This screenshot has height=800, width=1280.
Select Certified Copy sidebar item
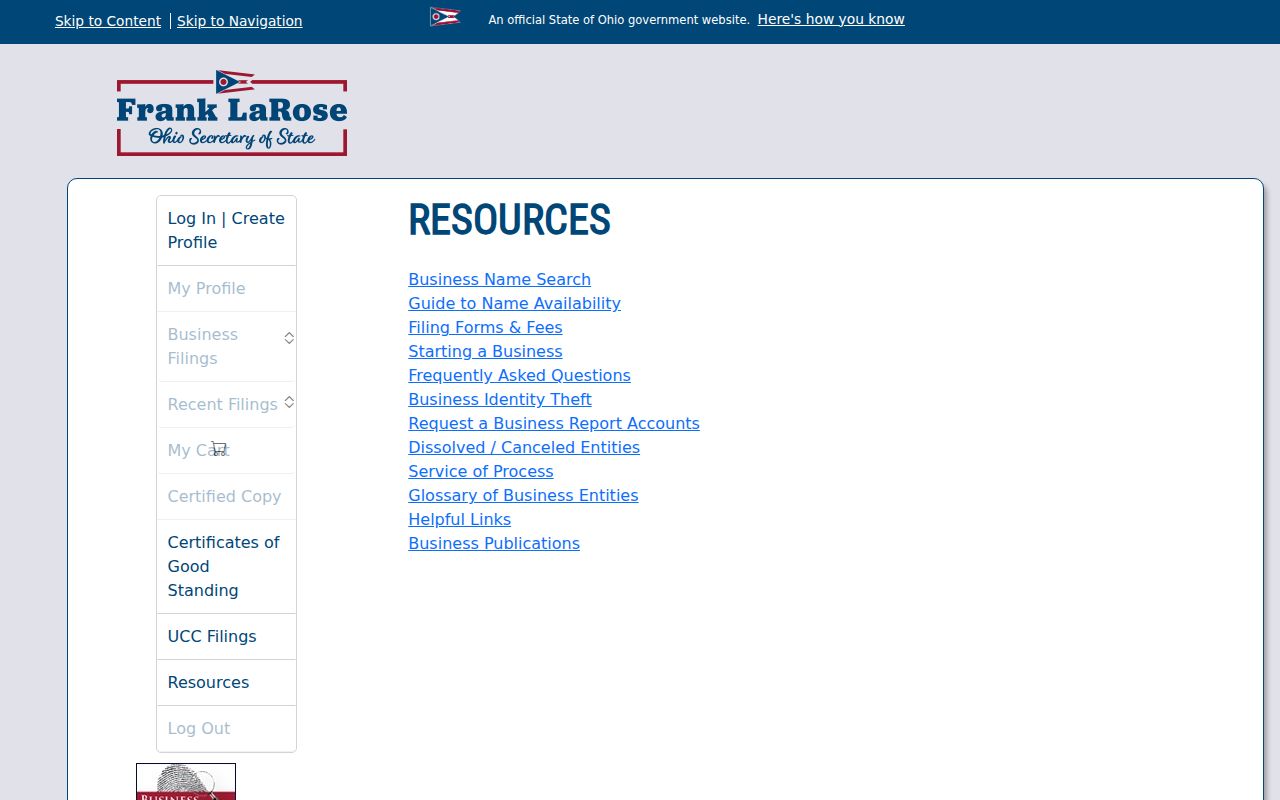point(226,497)
